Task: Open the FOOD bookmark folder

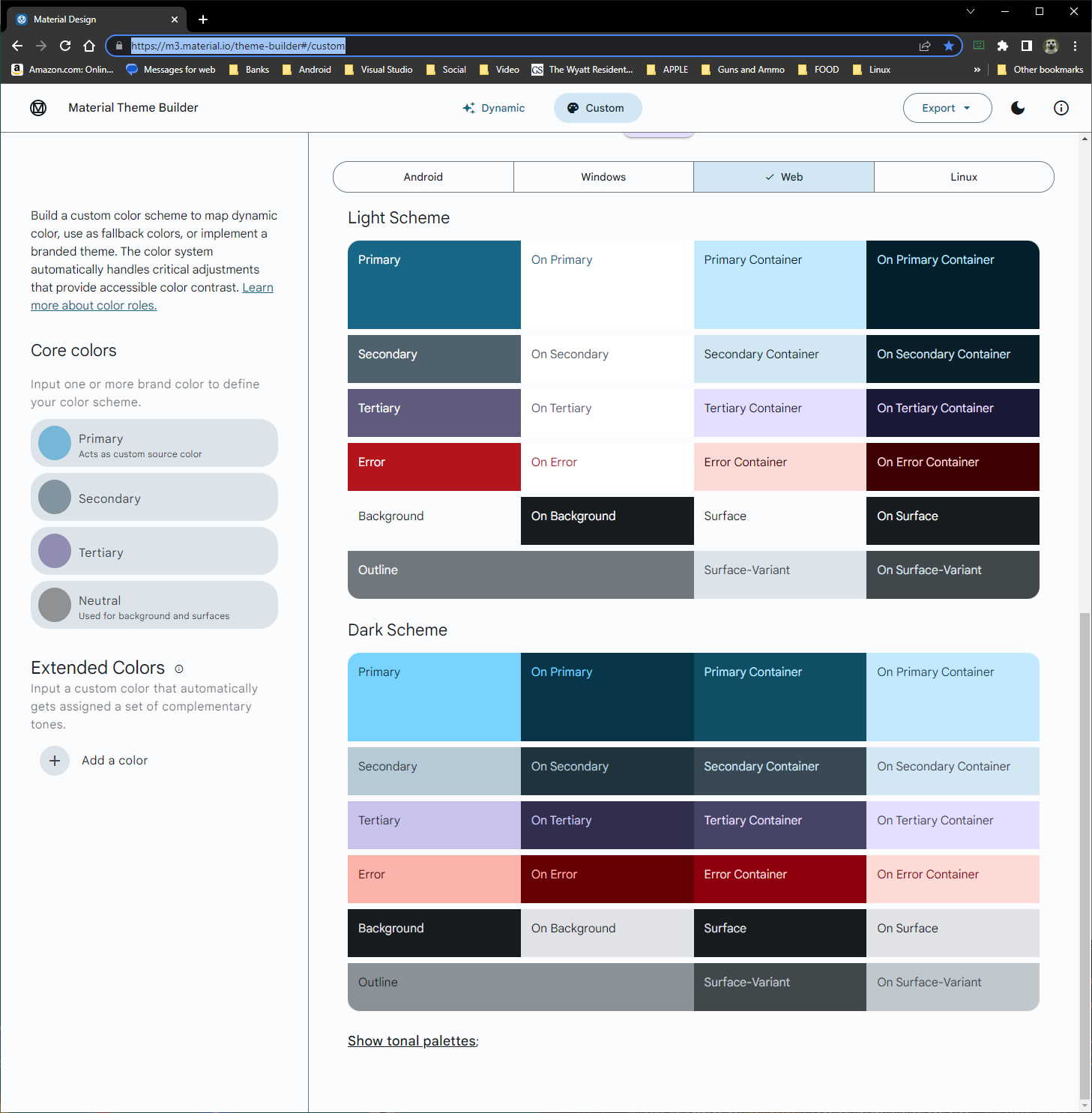Action: pos(818,70)
